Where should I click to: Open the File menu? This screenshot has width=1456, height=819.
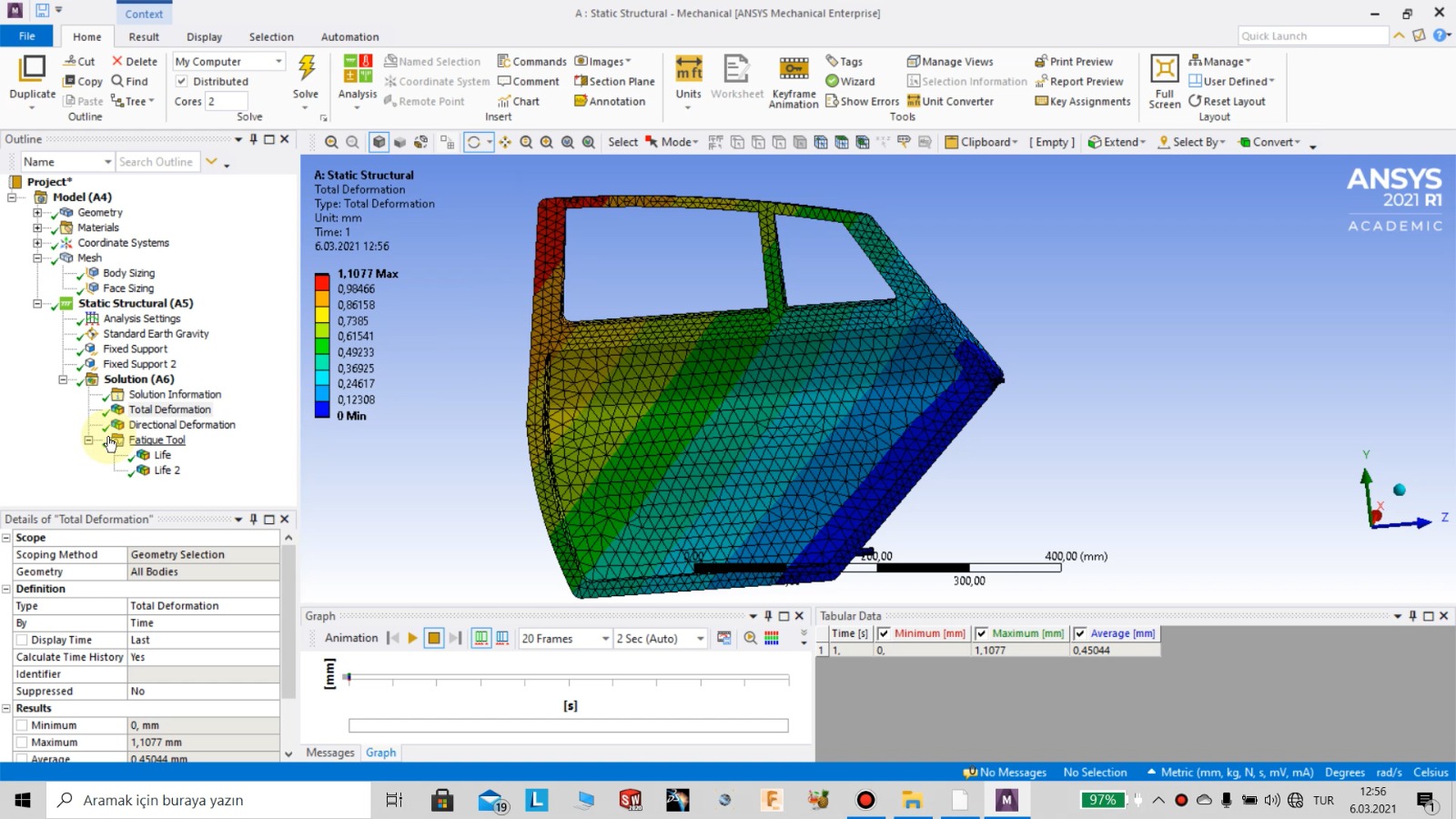(x=27, y=36)
